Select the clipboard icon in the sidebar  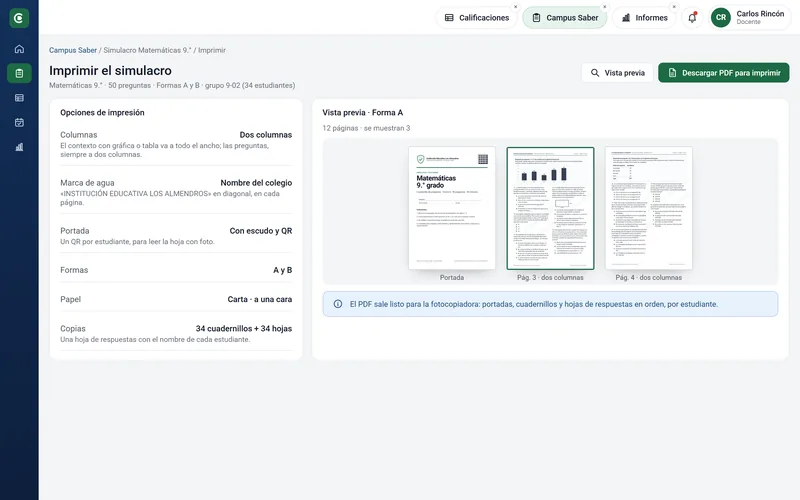click(19, 73)
